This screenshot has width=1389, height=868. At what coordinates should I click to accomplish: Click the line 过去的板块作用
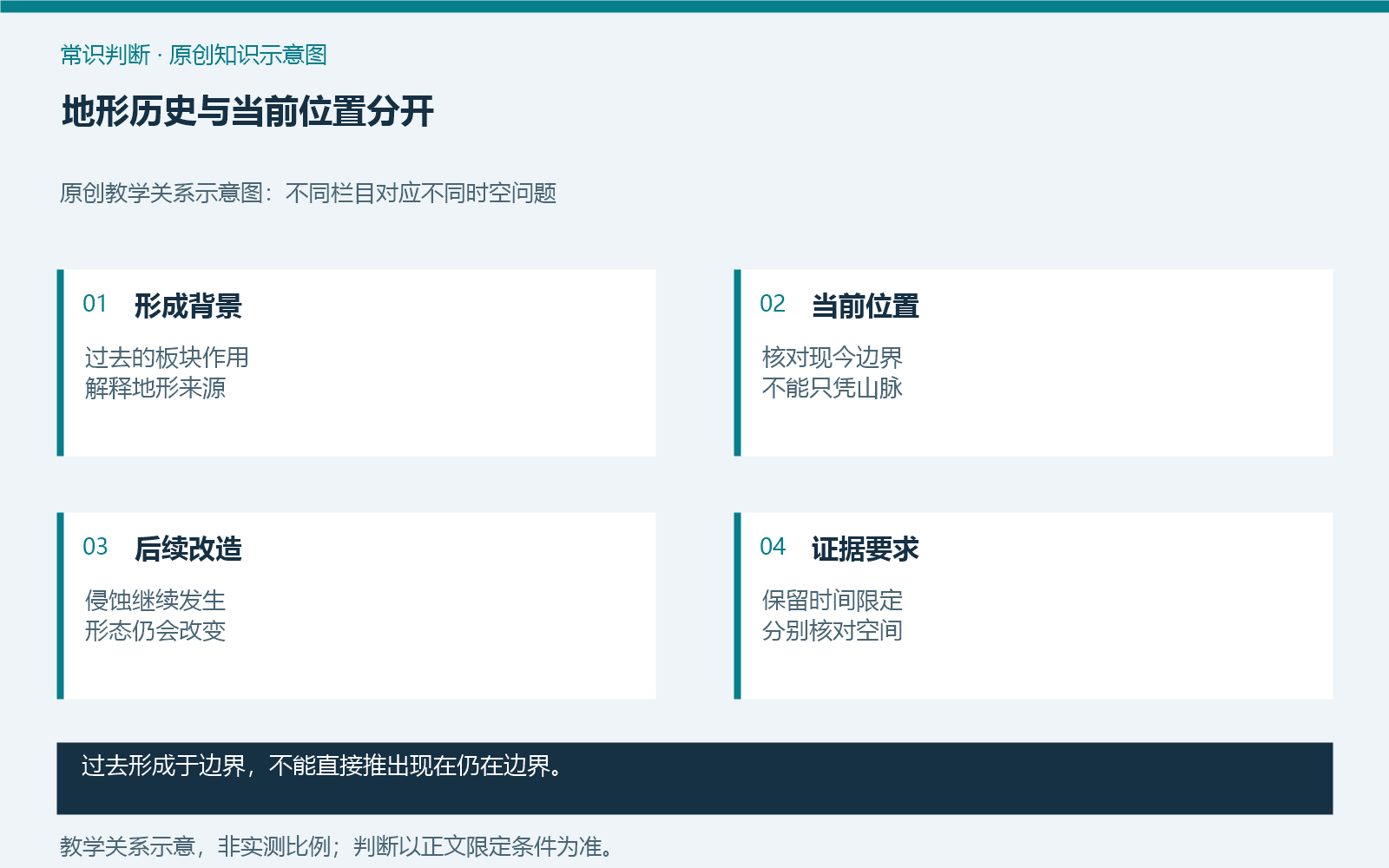167,357
